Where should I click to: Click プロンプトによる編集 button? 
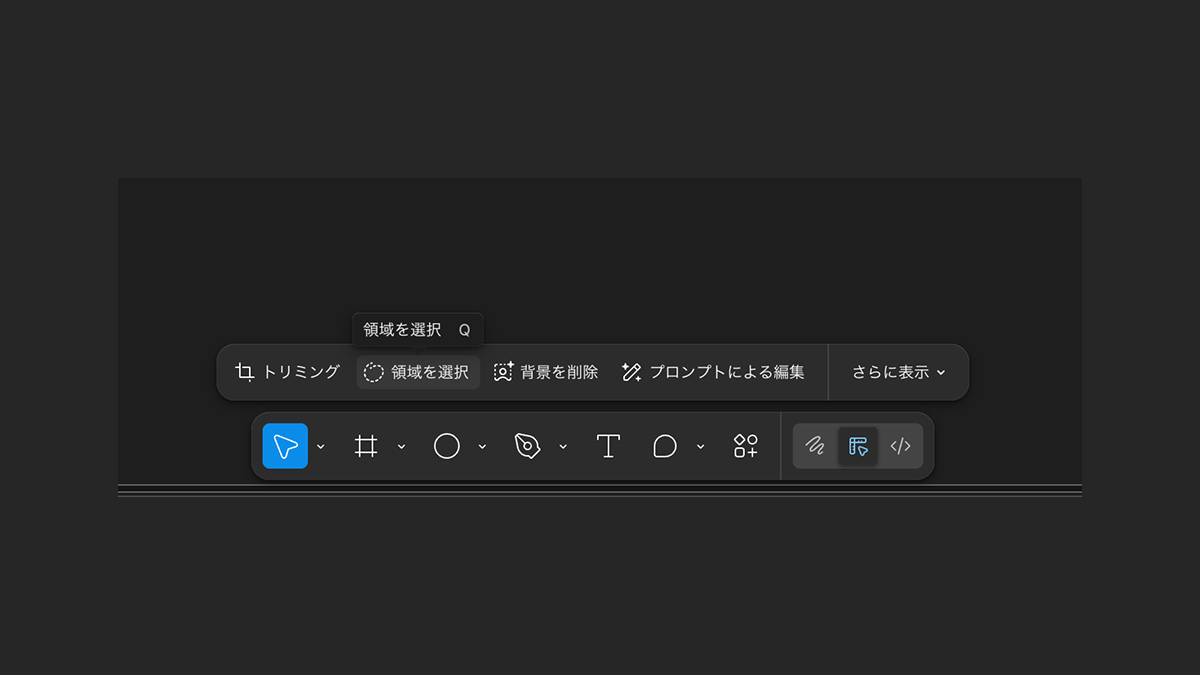[713, 372]
